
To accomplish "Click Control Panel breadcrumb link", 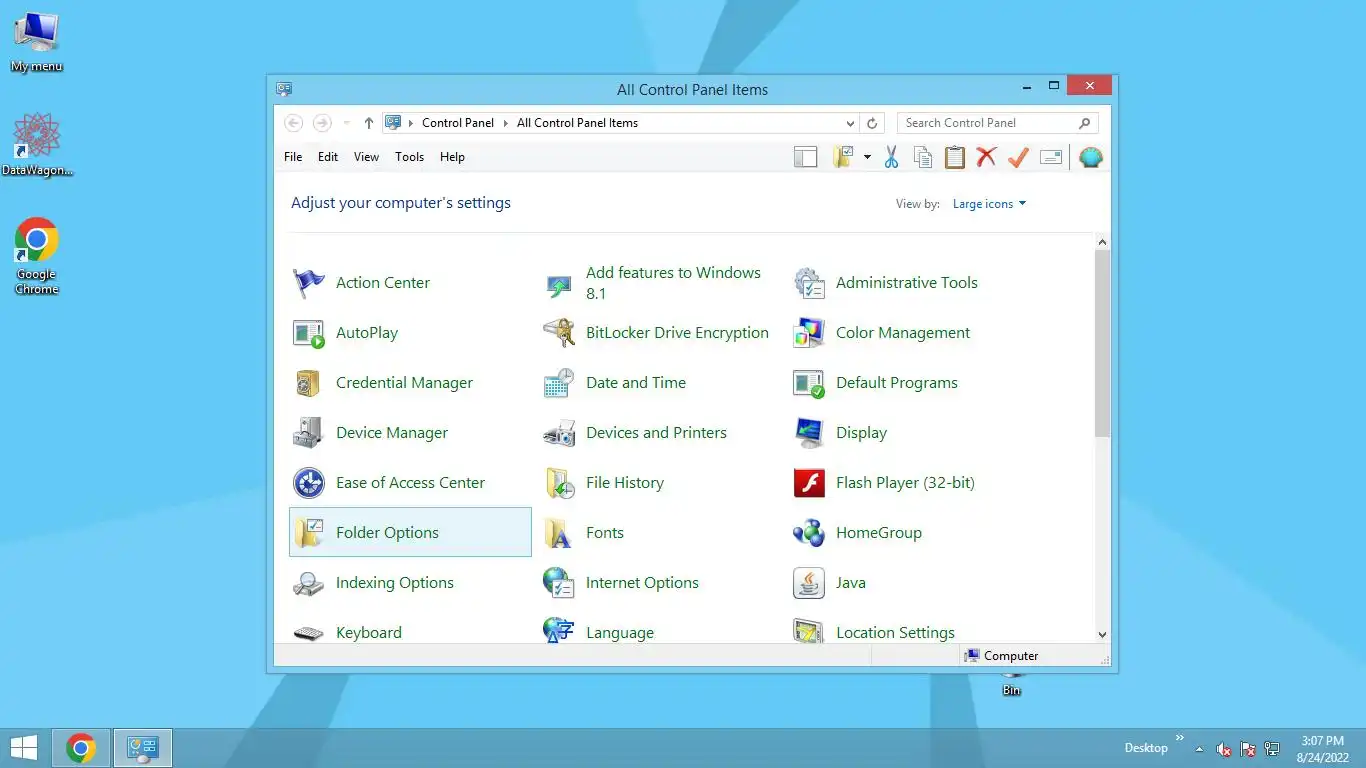I will pos(458,123).
